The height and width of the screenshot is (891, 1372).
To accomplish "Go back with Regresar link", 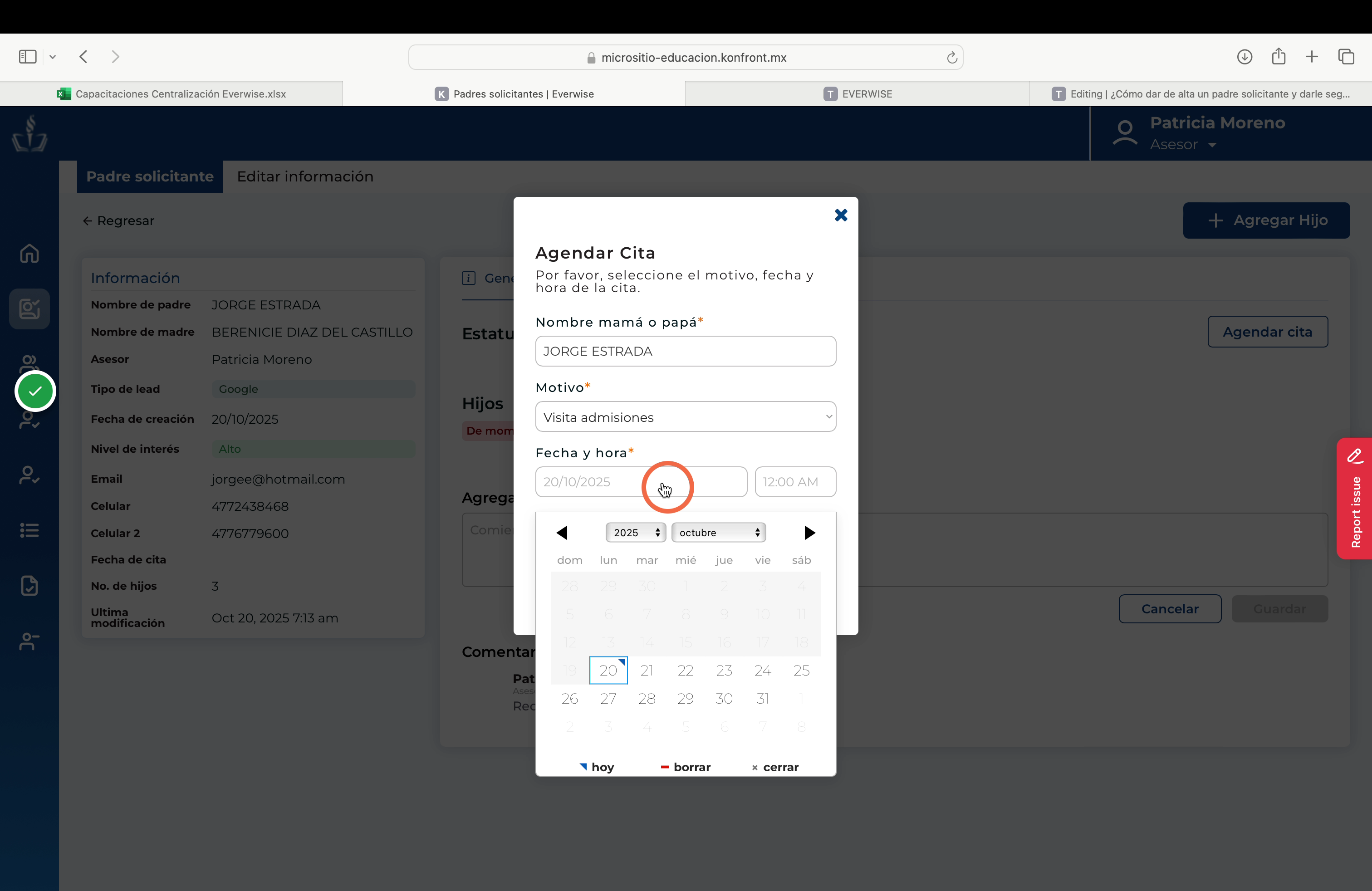I will pos(119,221).
